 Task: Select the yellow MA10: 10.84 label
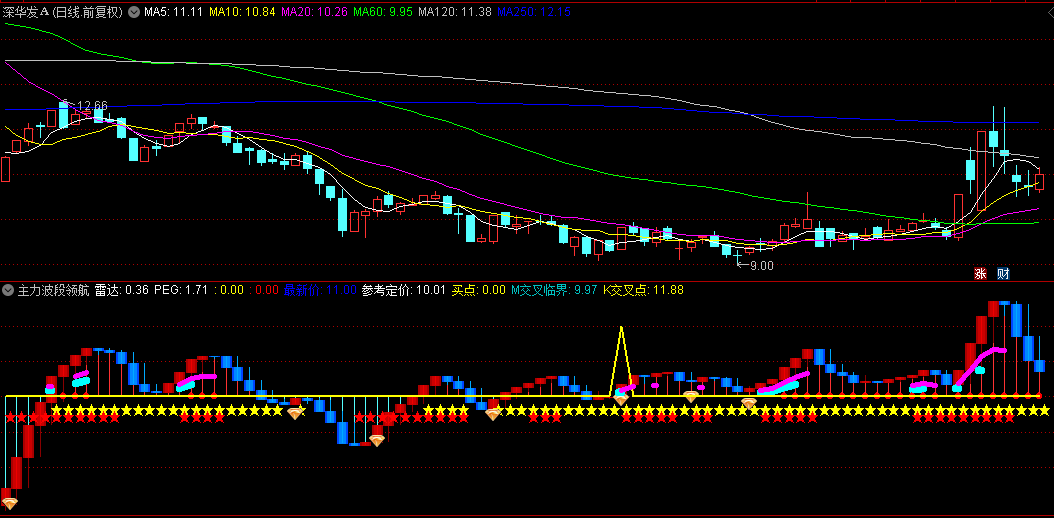pyautogui.click(x=243, y=11)
